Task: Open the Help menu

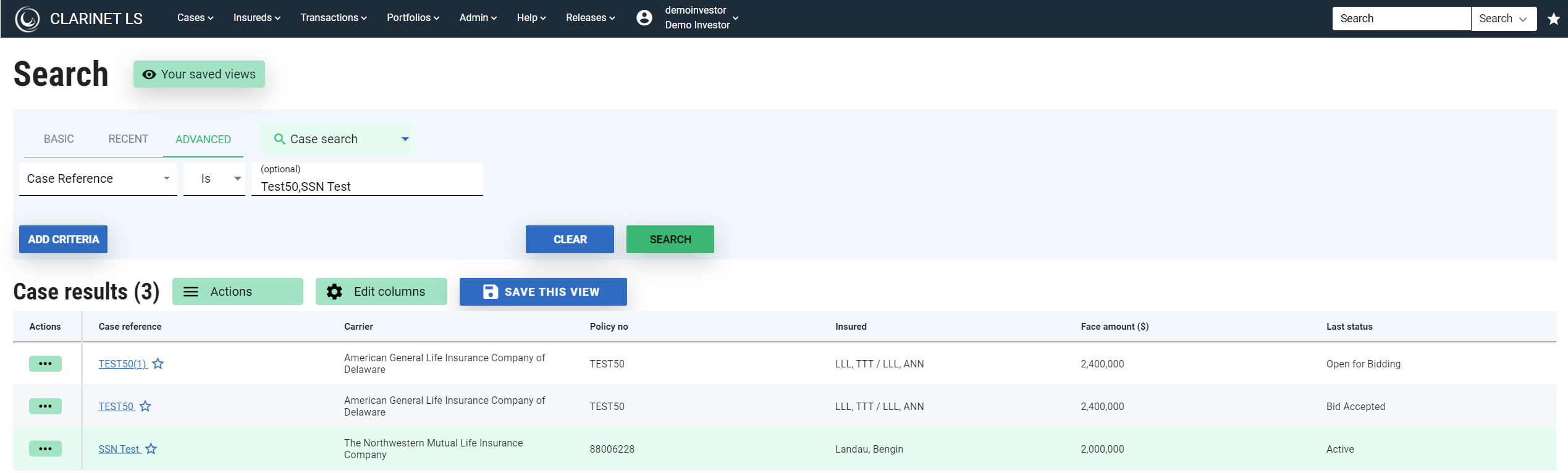Action: click(x=531, y=18)
